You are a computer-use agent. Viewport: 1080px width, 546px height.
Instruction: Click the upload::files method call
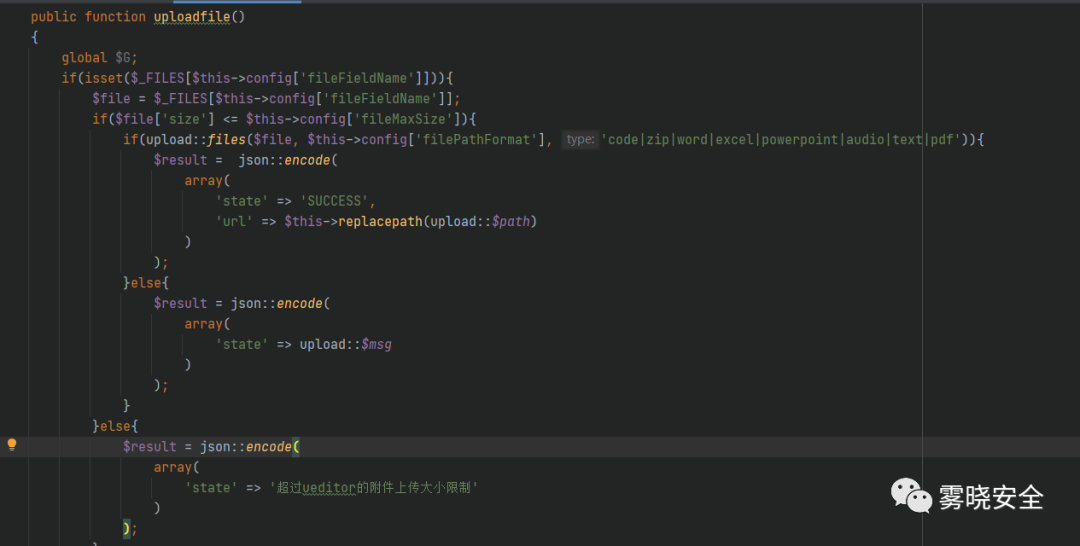pyautogui.click(x=196, y=140)
